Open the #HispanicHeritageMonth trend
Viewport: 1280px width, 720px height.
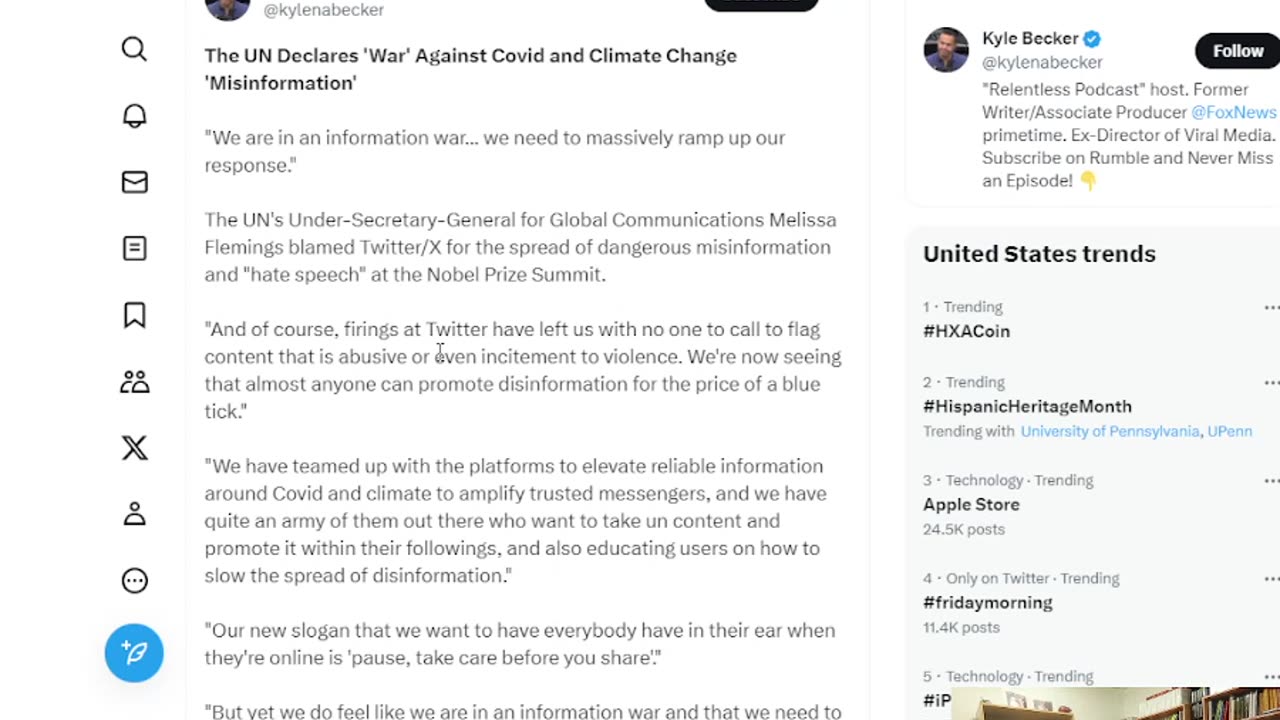click(x=1027, y=406)
